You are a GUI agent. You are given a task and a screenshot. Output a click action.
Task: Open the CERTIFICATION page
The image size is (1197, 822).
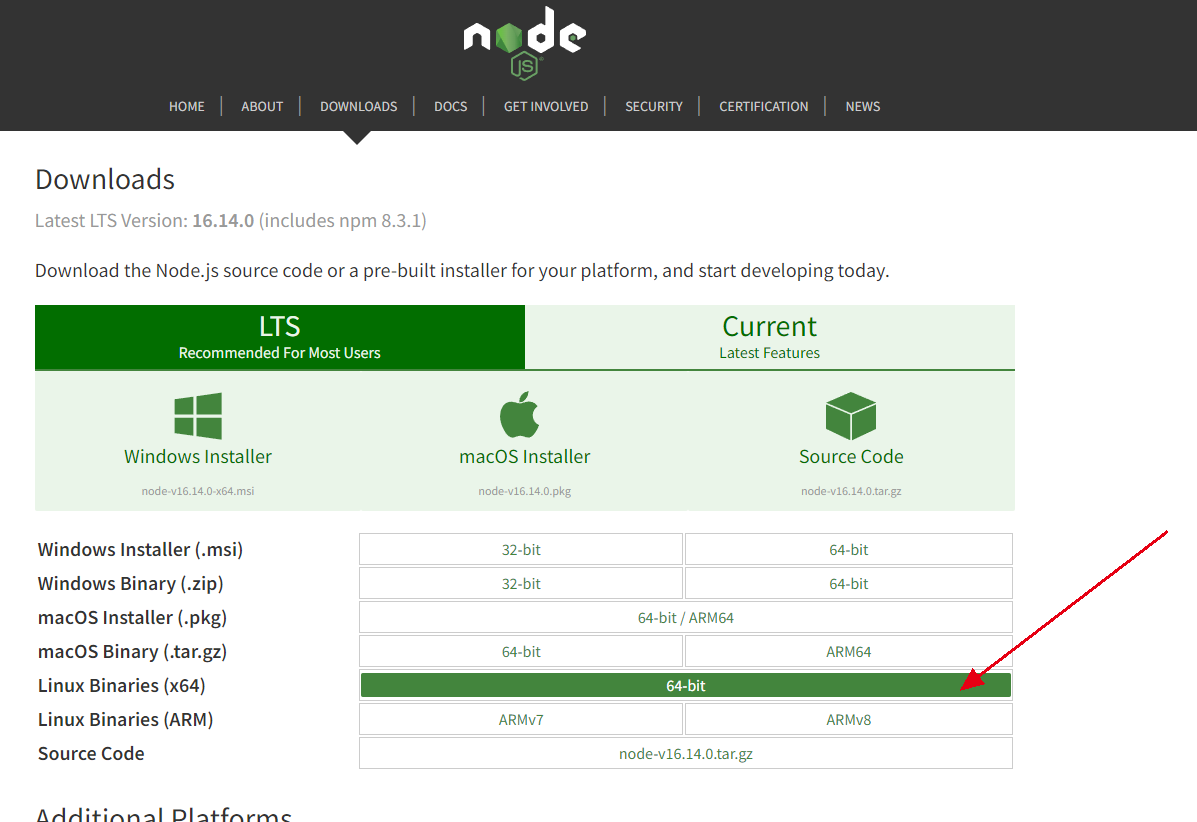pyautogui.click(x=763, y=106)
